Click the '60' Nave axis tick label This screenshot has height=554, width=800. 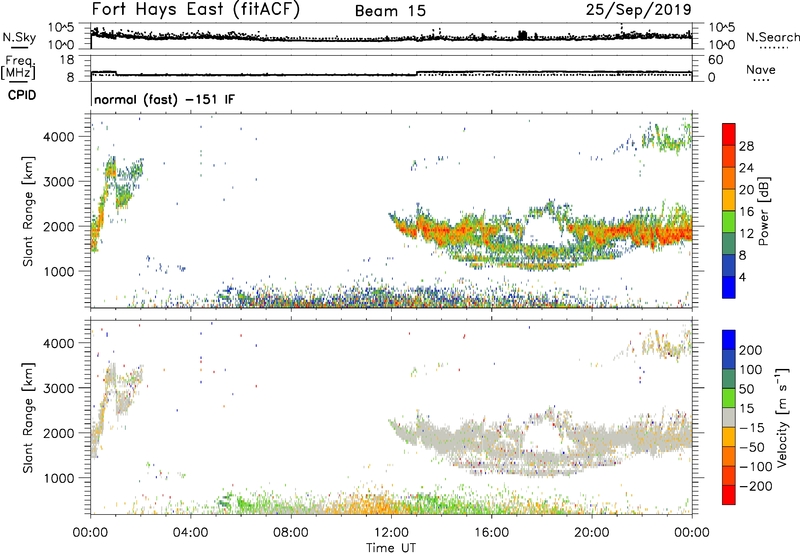point(715,60)
